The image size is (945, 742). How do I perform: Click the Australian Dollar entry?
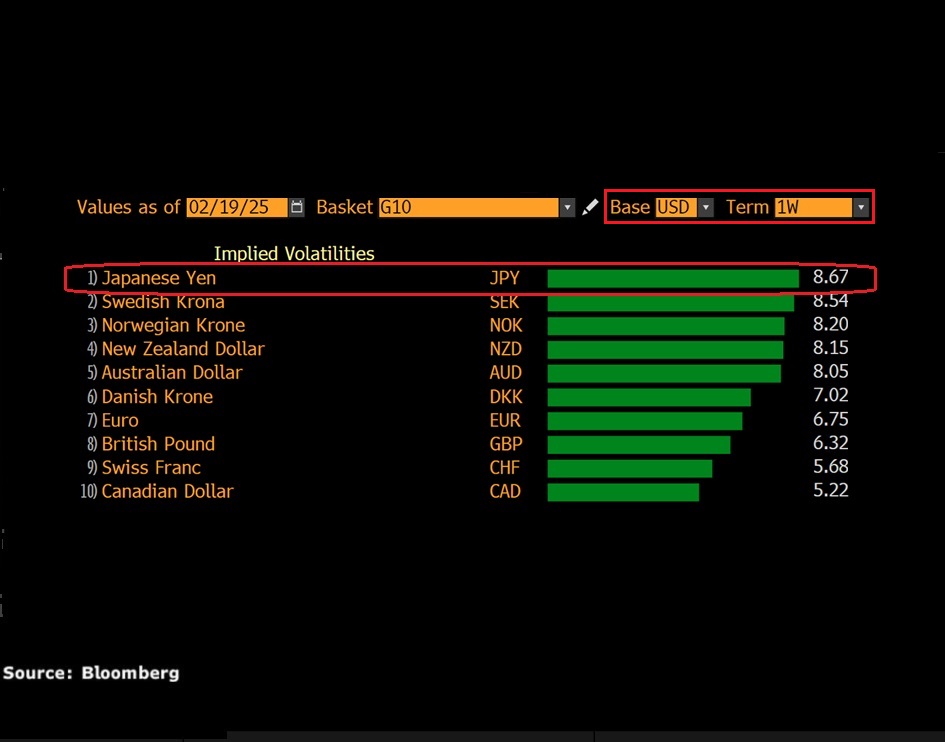[x=171, y=372]
